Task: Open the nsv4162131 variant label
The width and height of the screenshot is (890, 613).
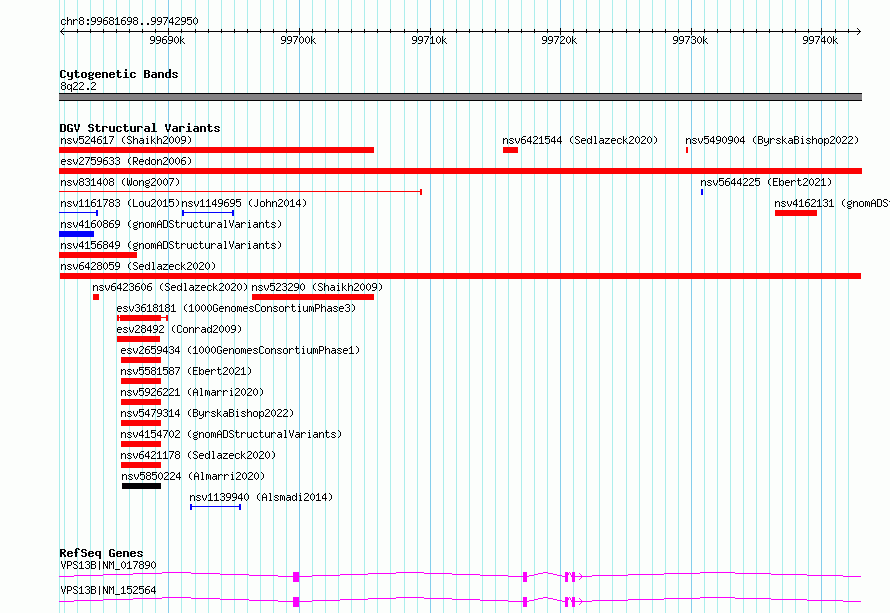Action: coord(832,203)
